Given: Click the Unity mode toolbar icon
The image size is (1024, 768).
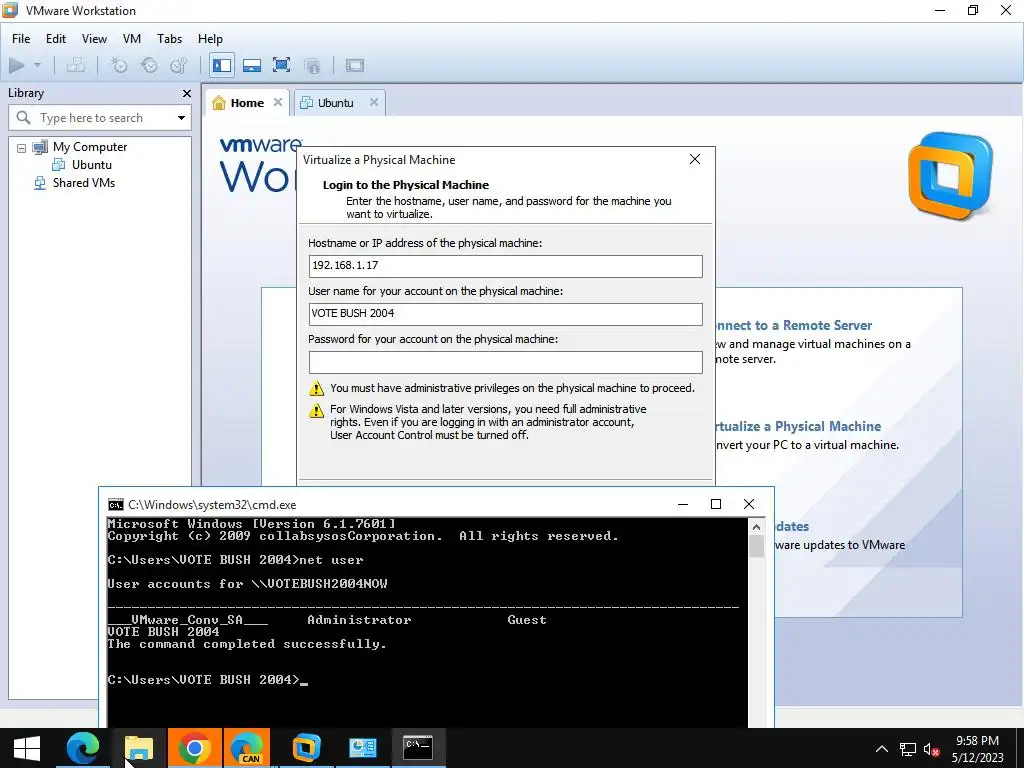Looking at the screenshot, I should pyautogui.click(x=312, y=65).
